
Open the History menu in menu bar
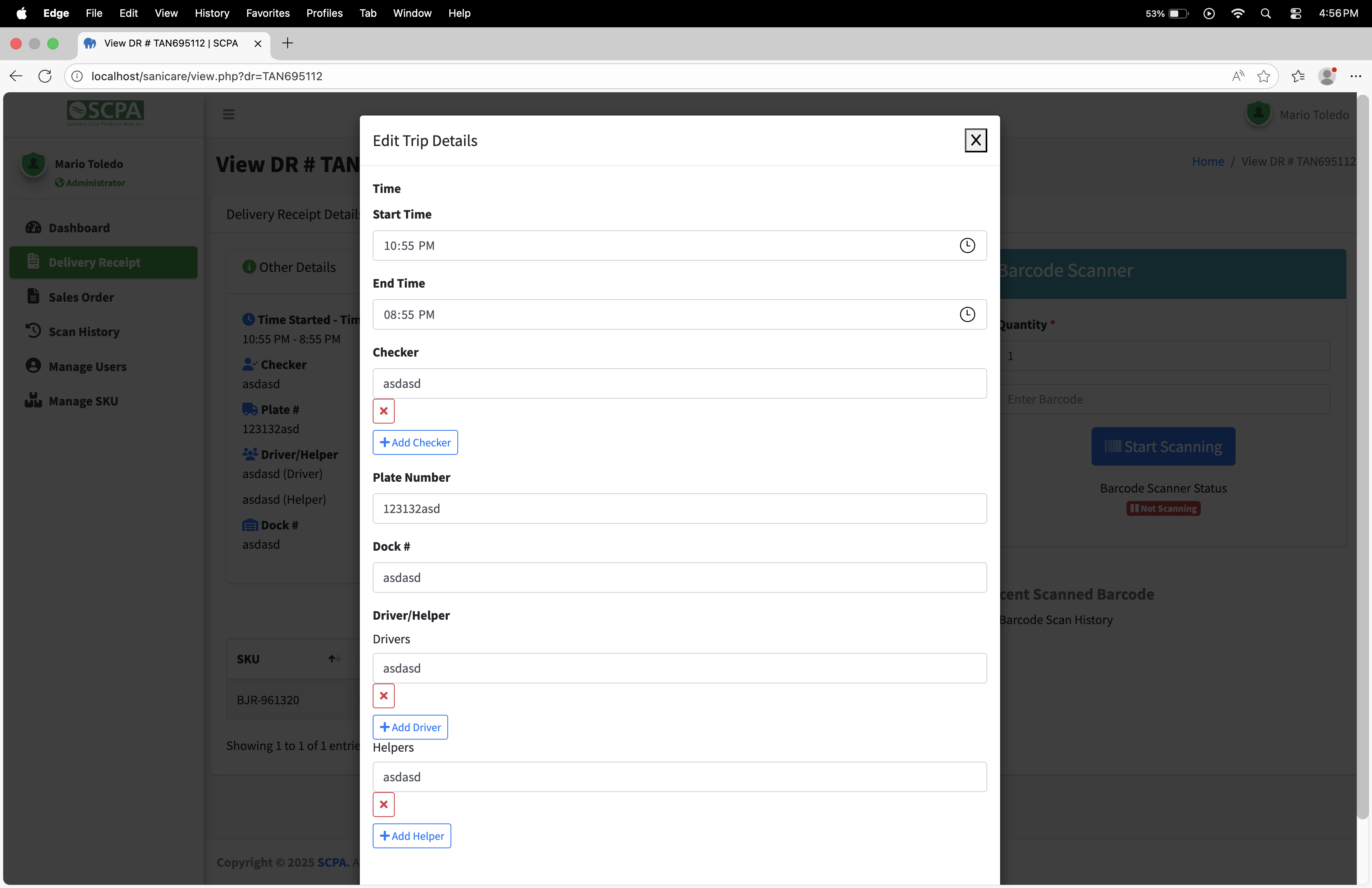pyautogui.click(x=211, y=13)
